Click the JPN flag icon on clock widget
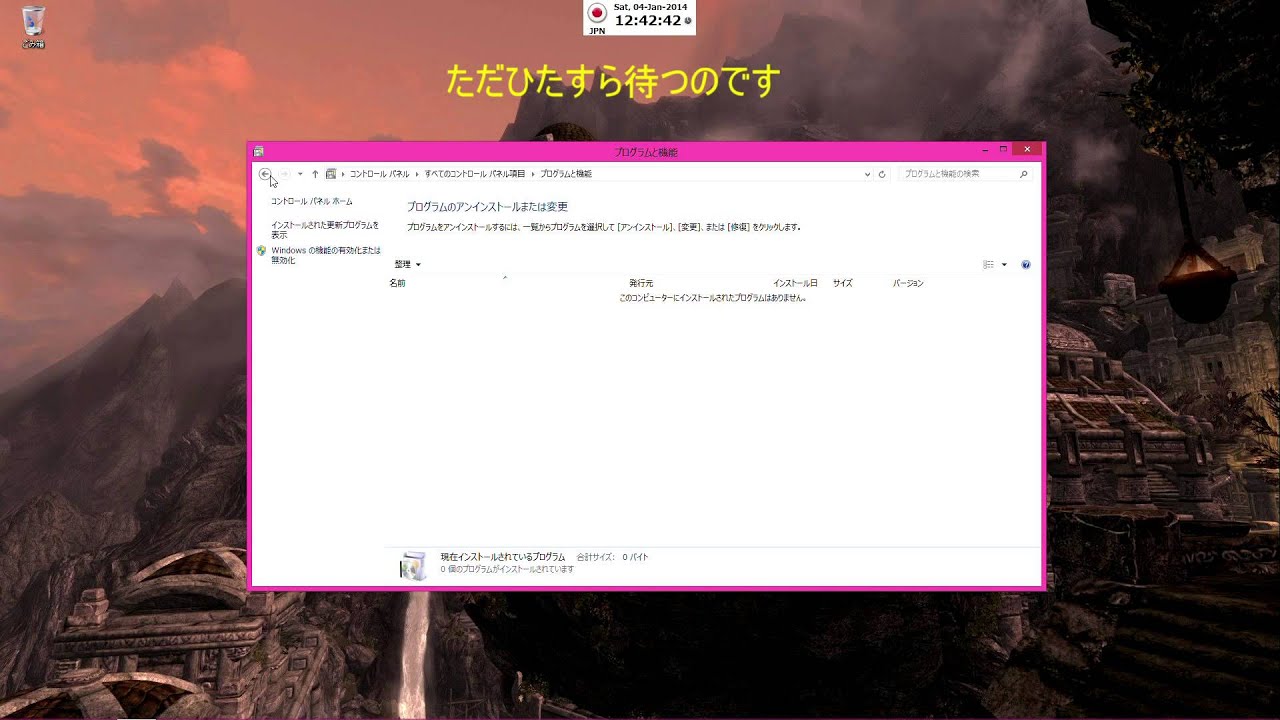 tap(597, 13)
